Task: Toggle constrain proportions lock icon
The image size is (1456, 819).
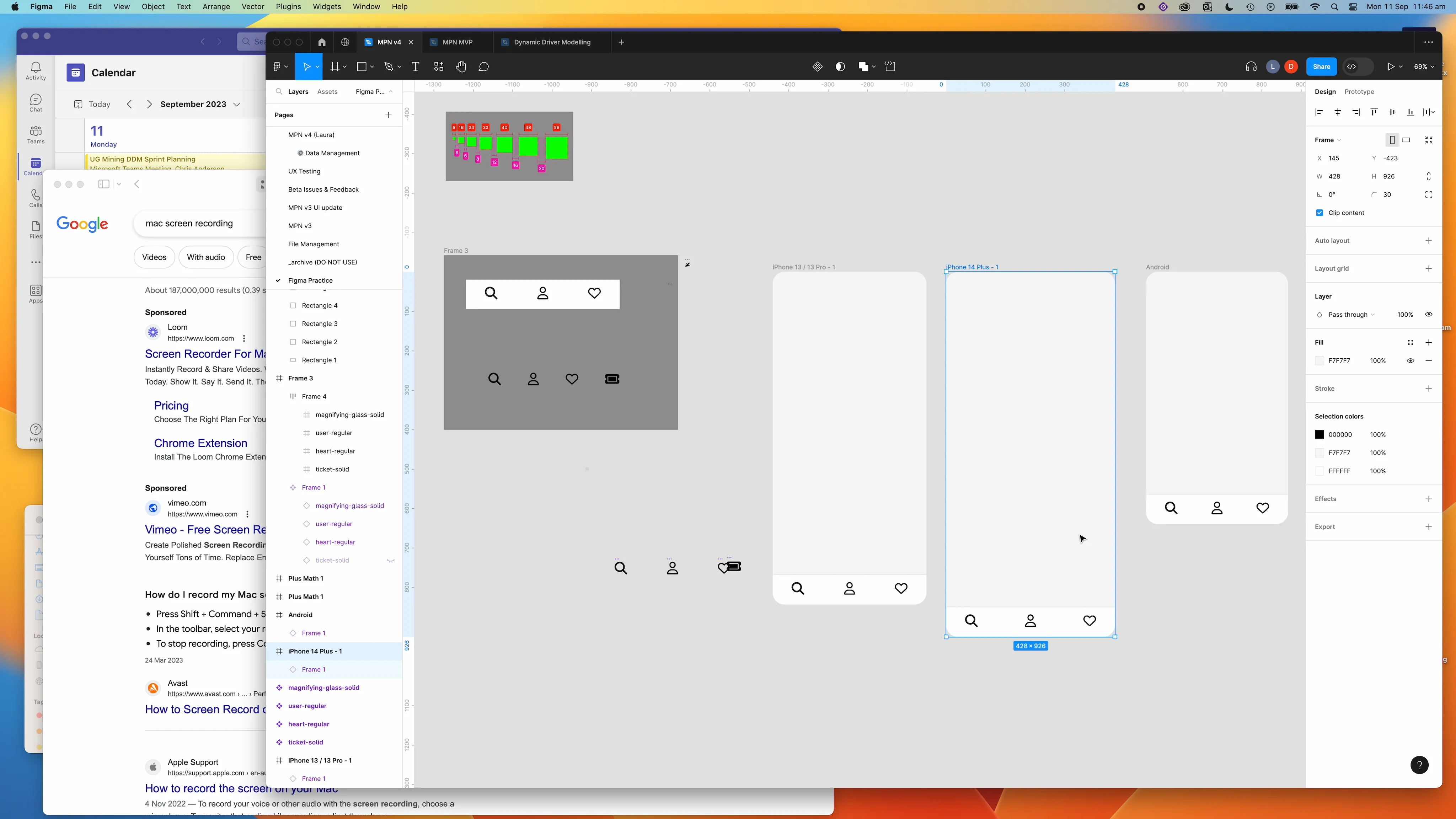Action: tap(1428, 176)
